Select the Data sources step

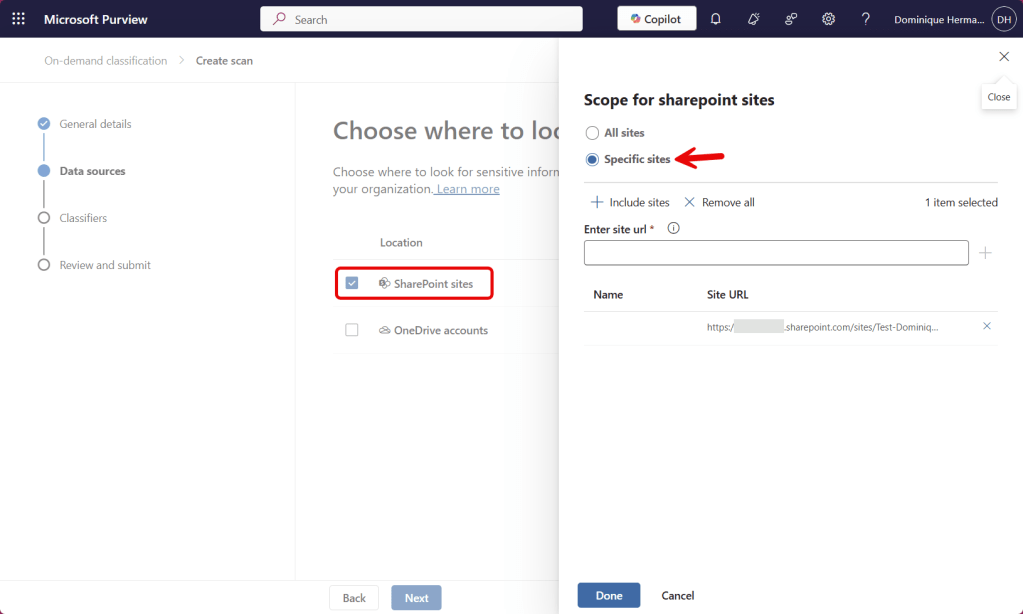pyautogui.click(x=94, y=170)
